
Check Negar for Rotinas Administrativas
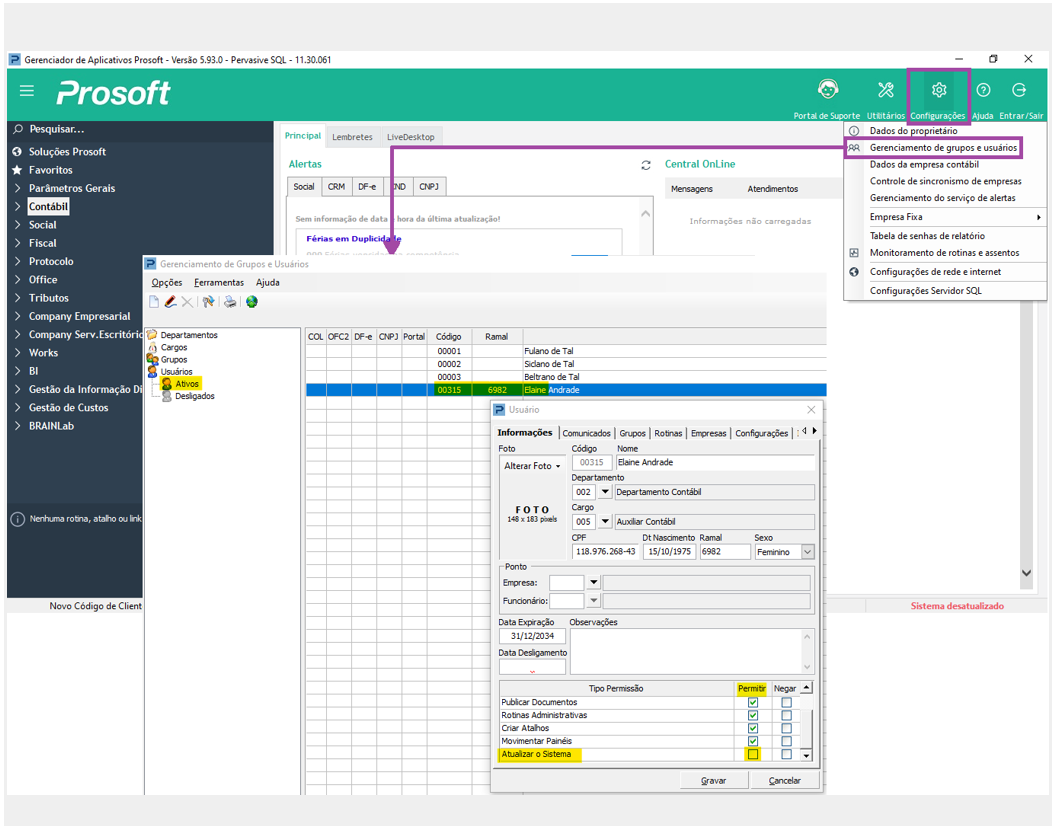tap(786, 716)
